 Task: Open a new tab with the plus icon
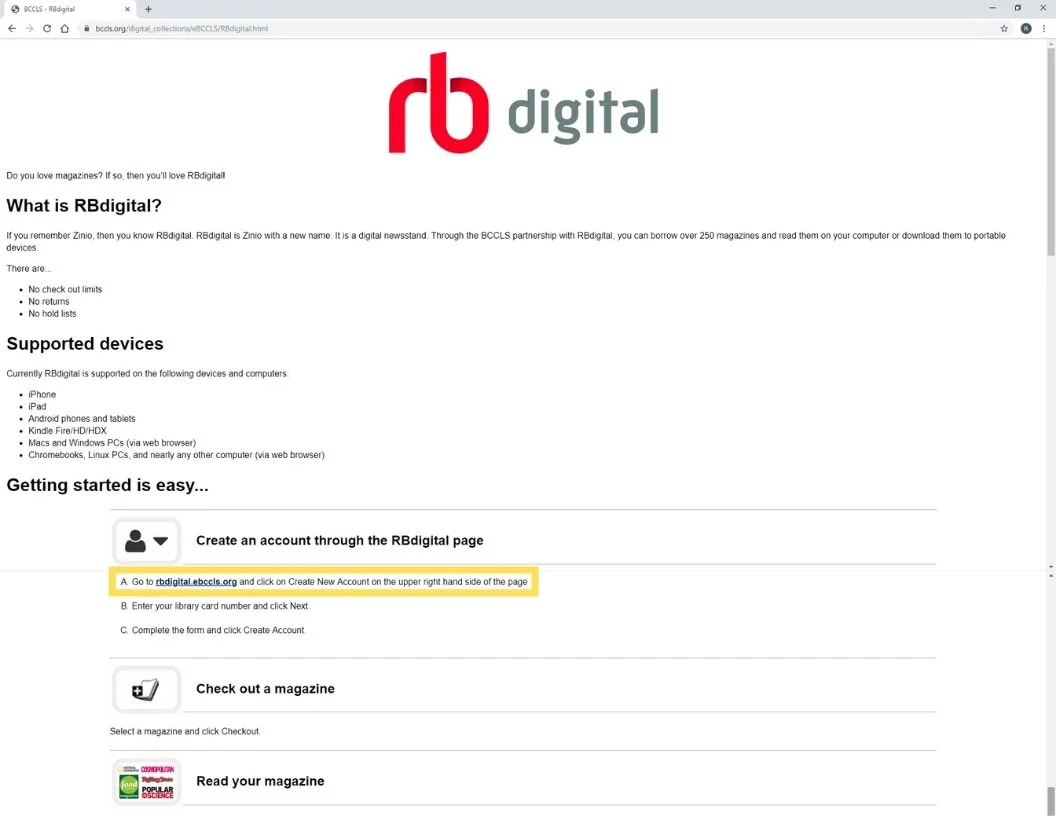148,9
